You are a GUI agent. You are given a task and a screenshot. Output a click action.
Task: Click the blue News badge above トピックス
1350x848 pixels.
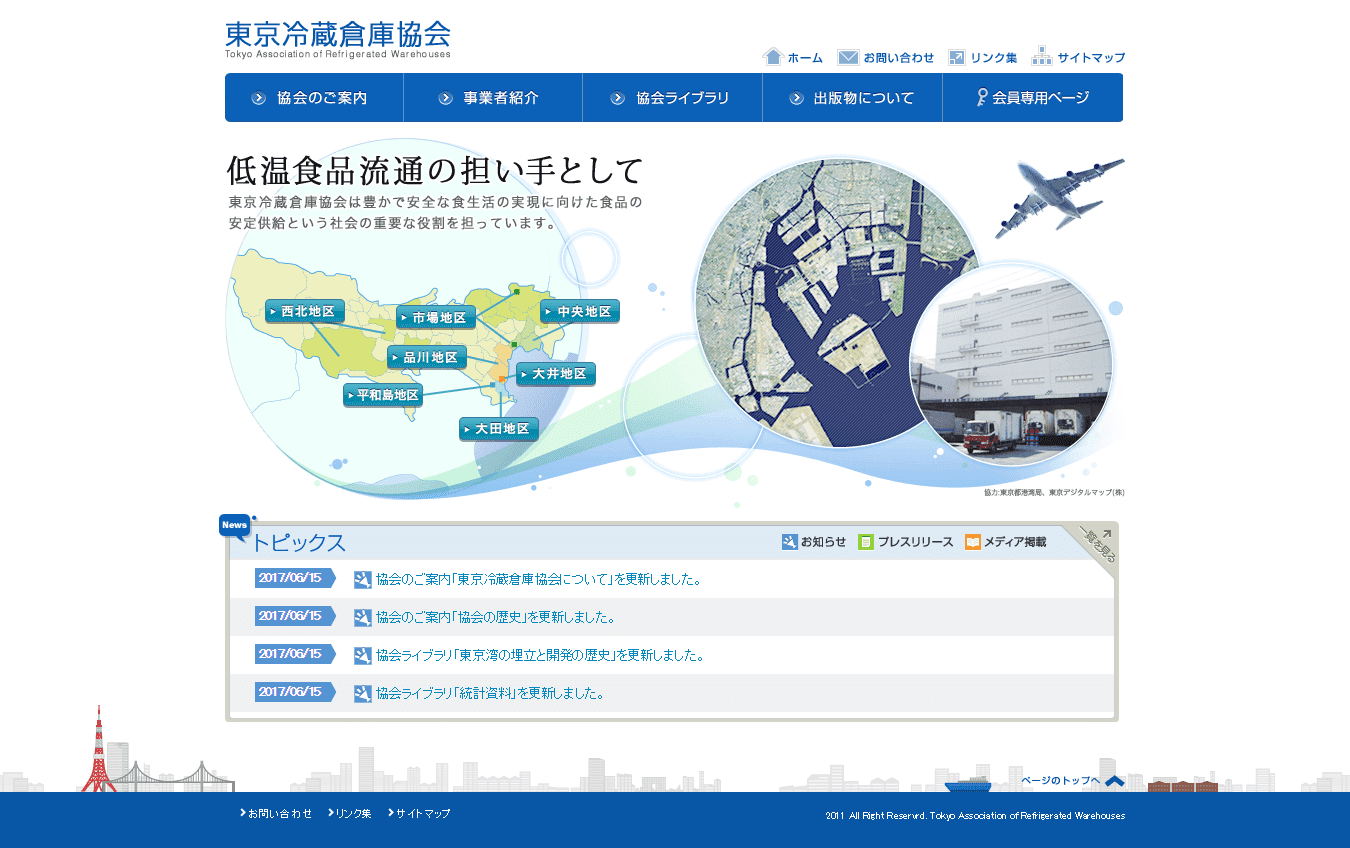(x=235, y=523)
